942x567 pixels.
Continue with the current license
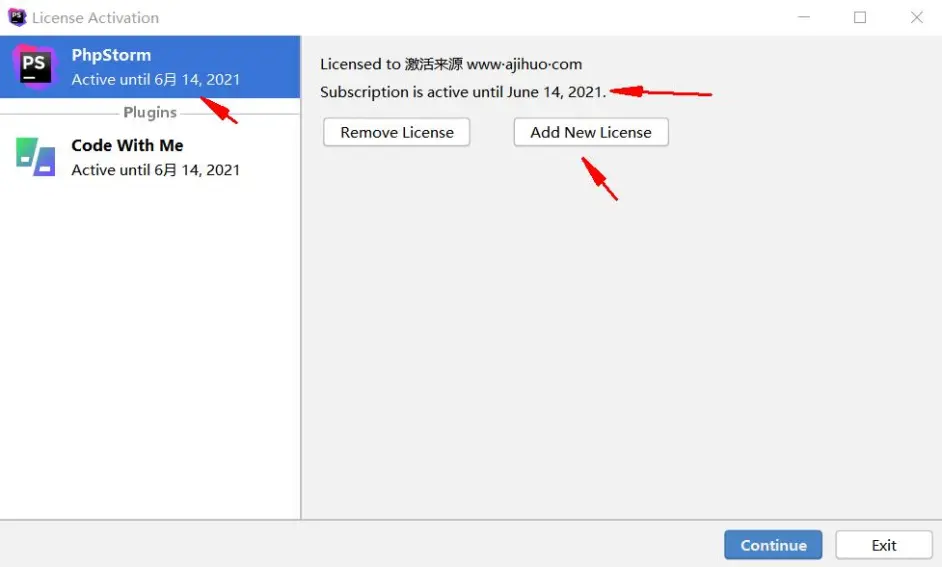pyautogui.click(x=773, y=545)
